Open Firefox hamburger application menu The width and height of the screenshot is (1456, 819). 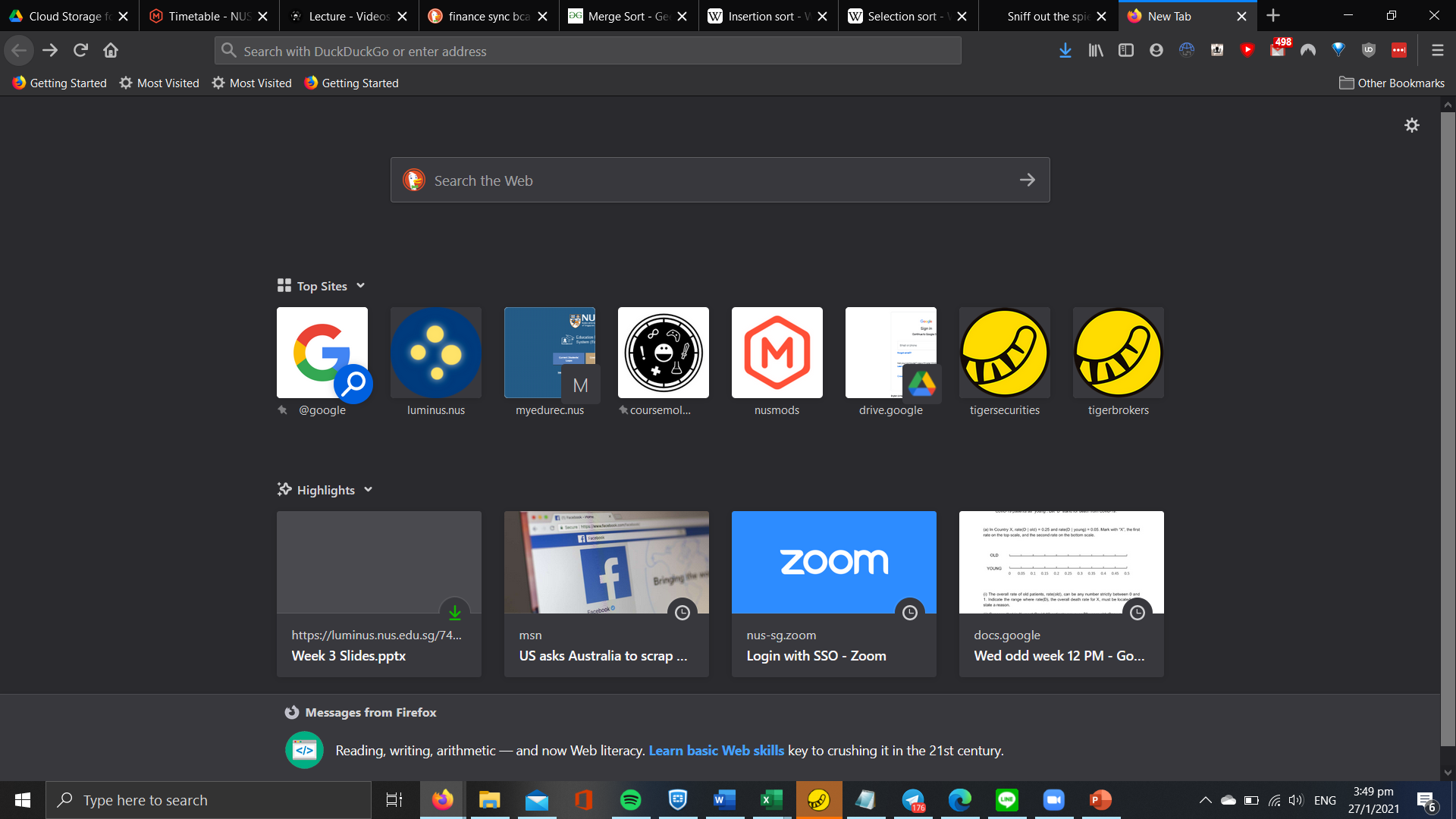(1437, 50)
